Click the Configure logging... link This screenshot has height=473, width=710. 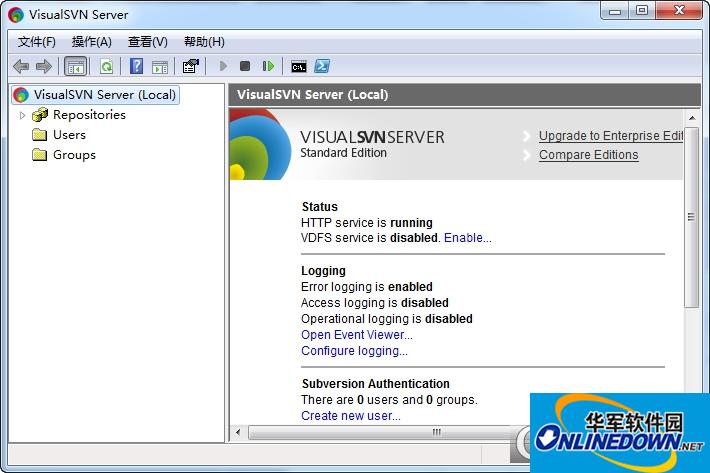click(354, 351)
